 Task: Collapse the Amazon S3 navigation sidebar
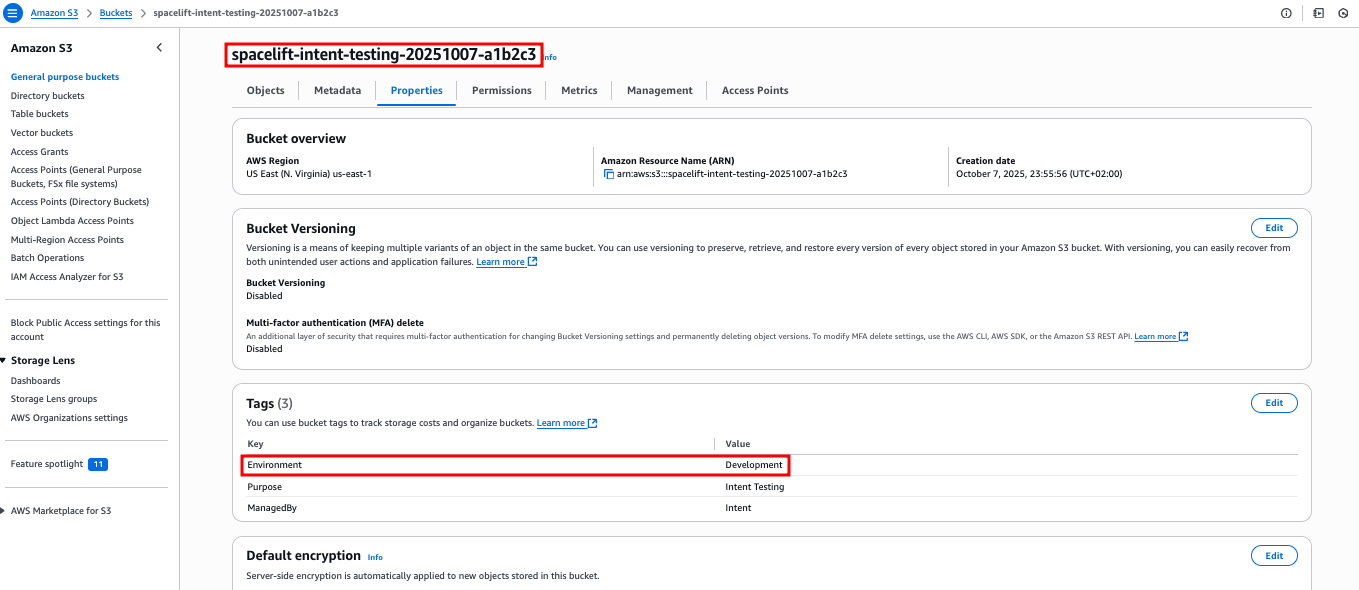click(x=158, y=47)
